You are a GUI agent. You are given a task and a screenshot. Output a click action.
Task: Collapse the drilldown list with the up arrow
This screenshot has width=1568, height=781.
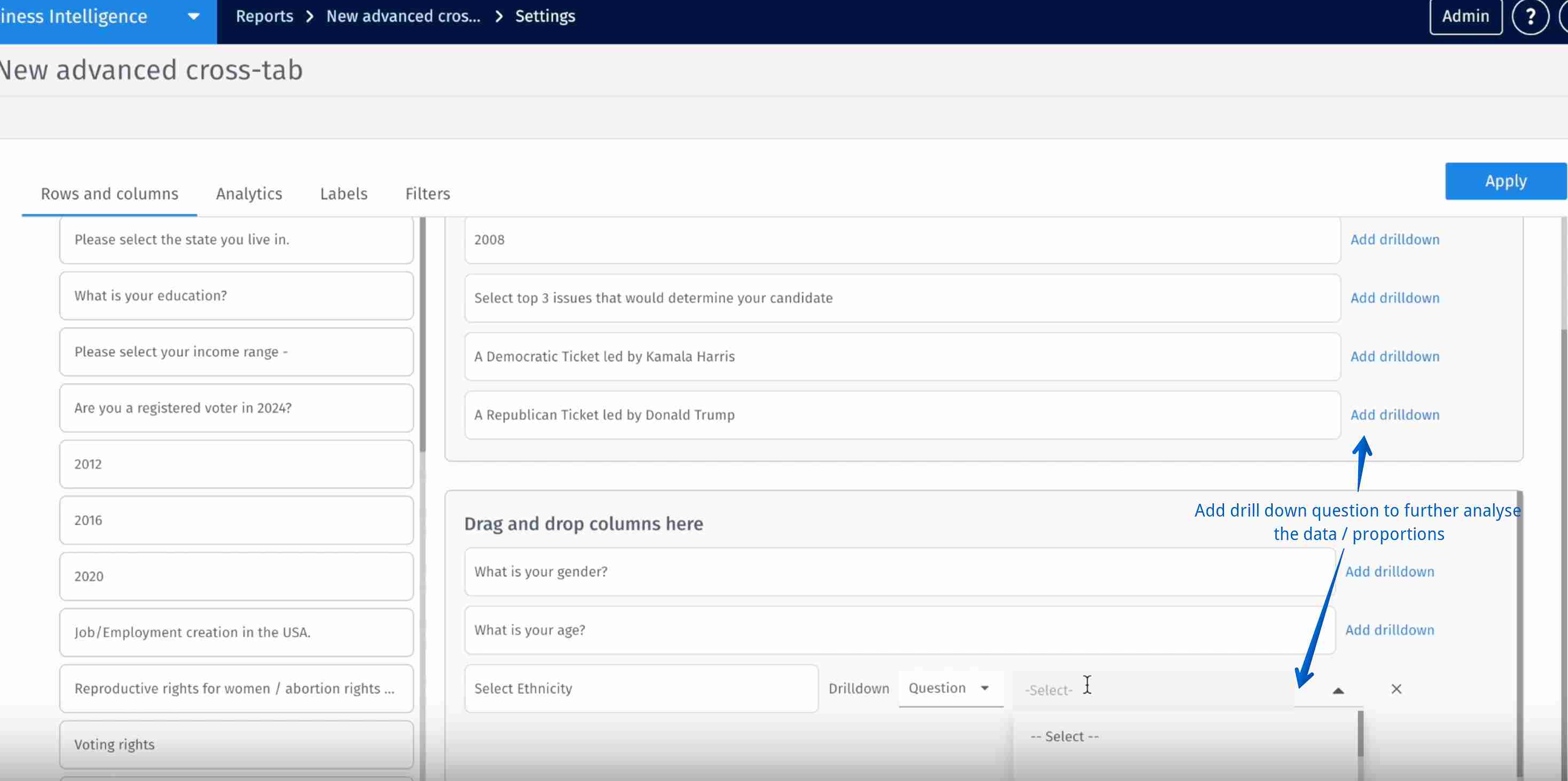1337,690
